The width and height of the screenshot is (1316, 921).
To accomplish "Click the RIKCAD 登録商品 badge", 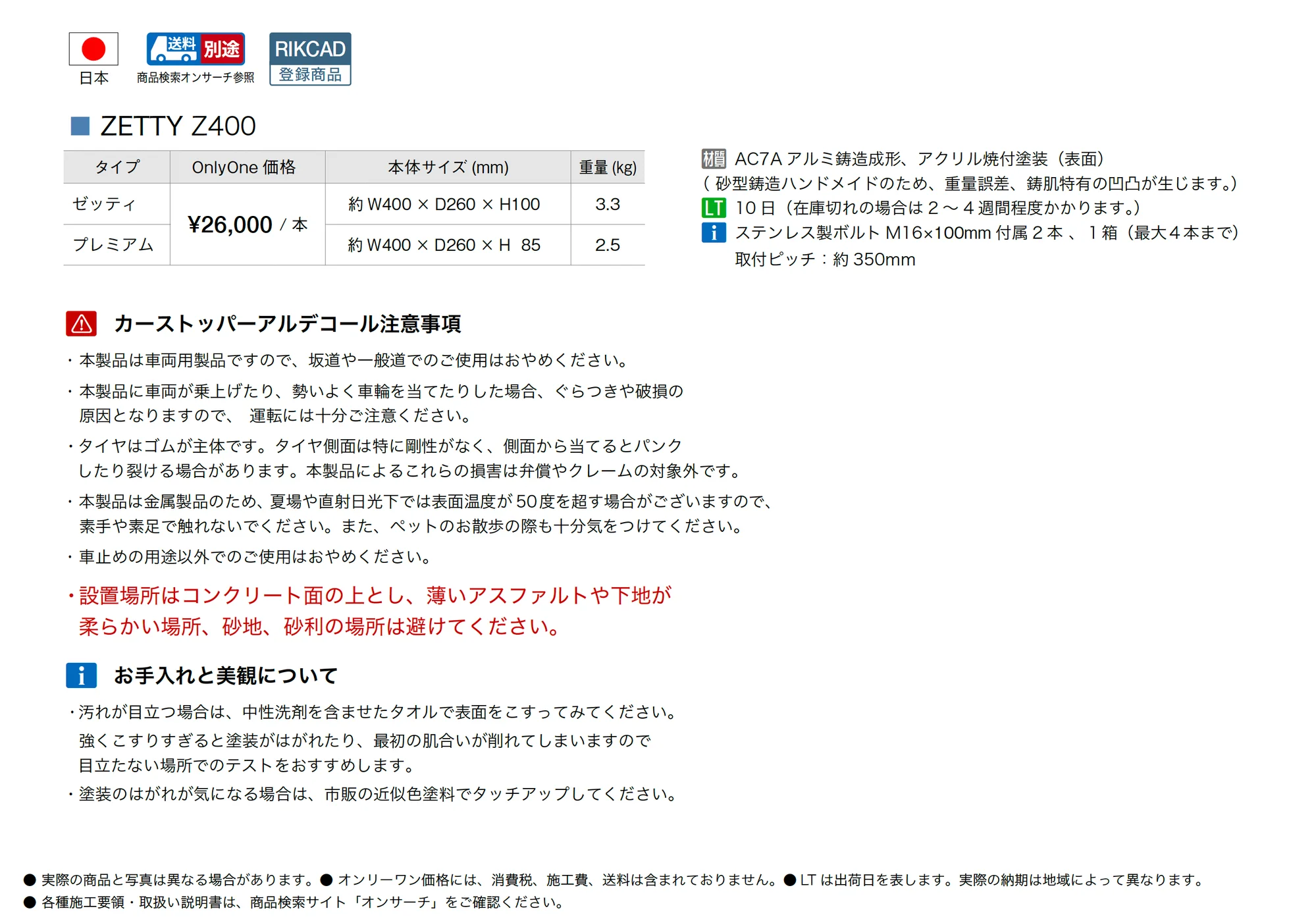I will tap(310, 59).
